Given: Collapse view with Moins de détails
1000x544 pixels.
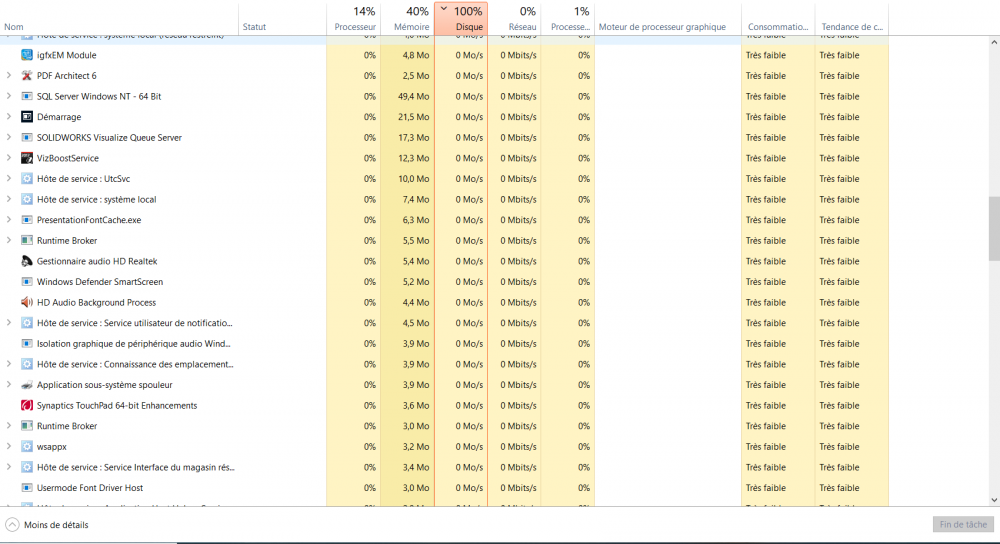Looking at the screenshot, I should pos(47,525).
